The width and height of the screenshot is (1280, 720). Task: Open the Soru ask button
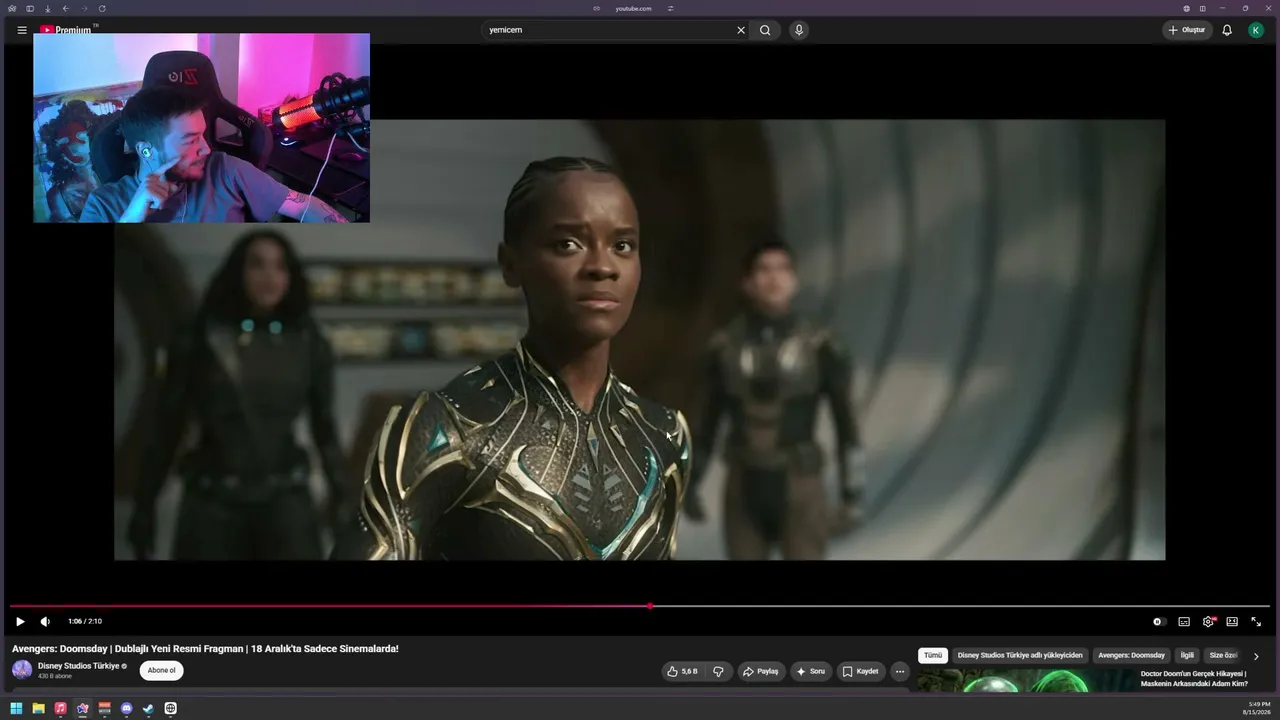(811, 671)
